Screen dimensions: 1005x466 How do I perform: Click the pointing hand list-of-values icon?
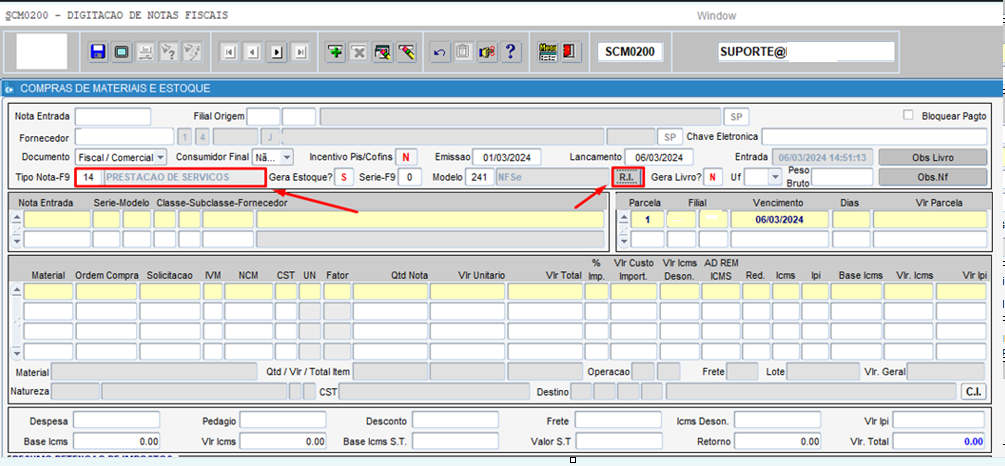coord(486,52)
